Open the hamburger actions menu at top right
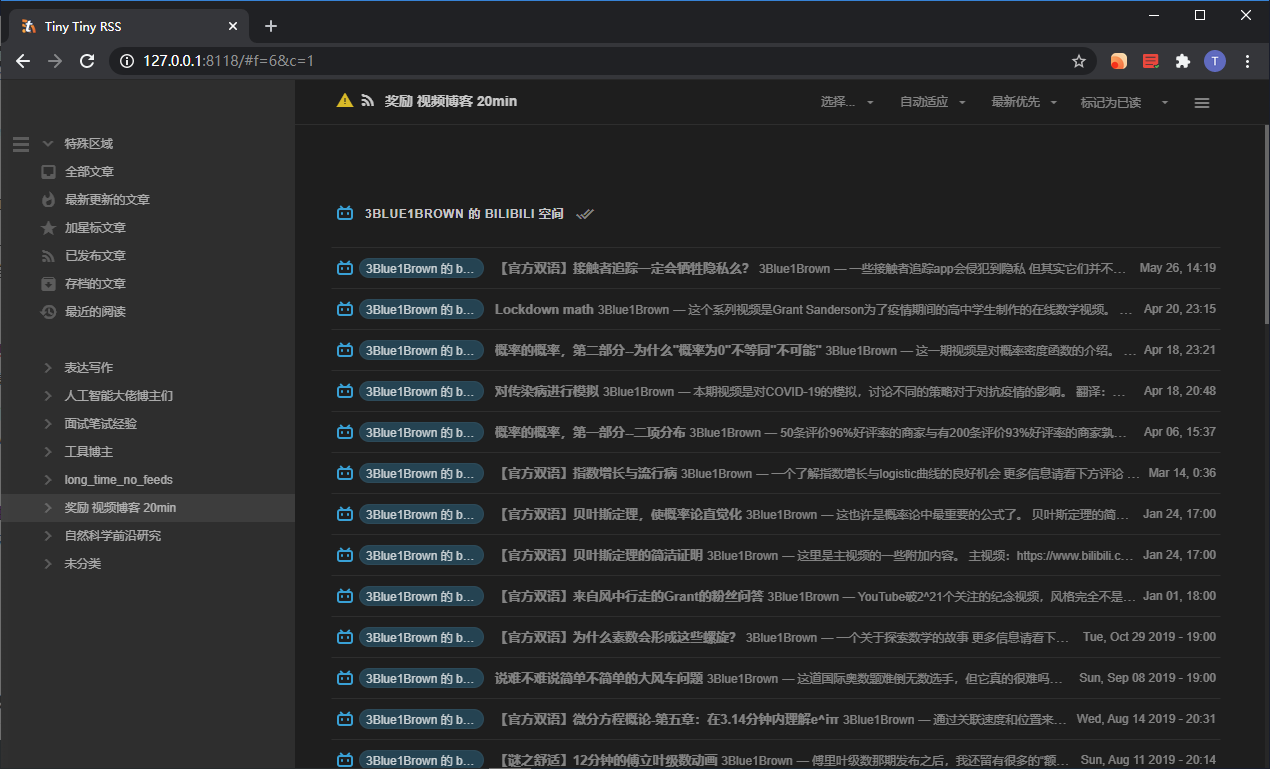 pos(1202,102)
